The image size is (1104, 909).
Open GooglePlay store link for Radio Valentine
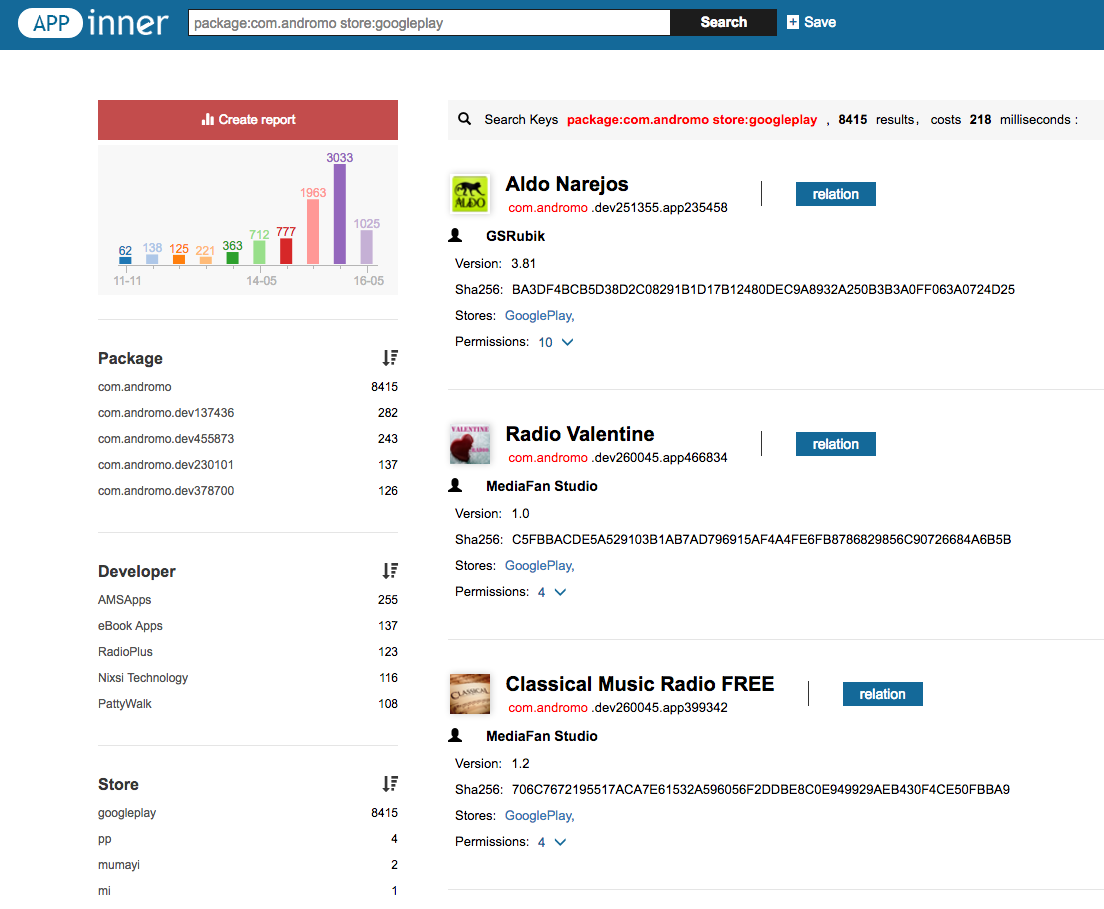(539, 565)
